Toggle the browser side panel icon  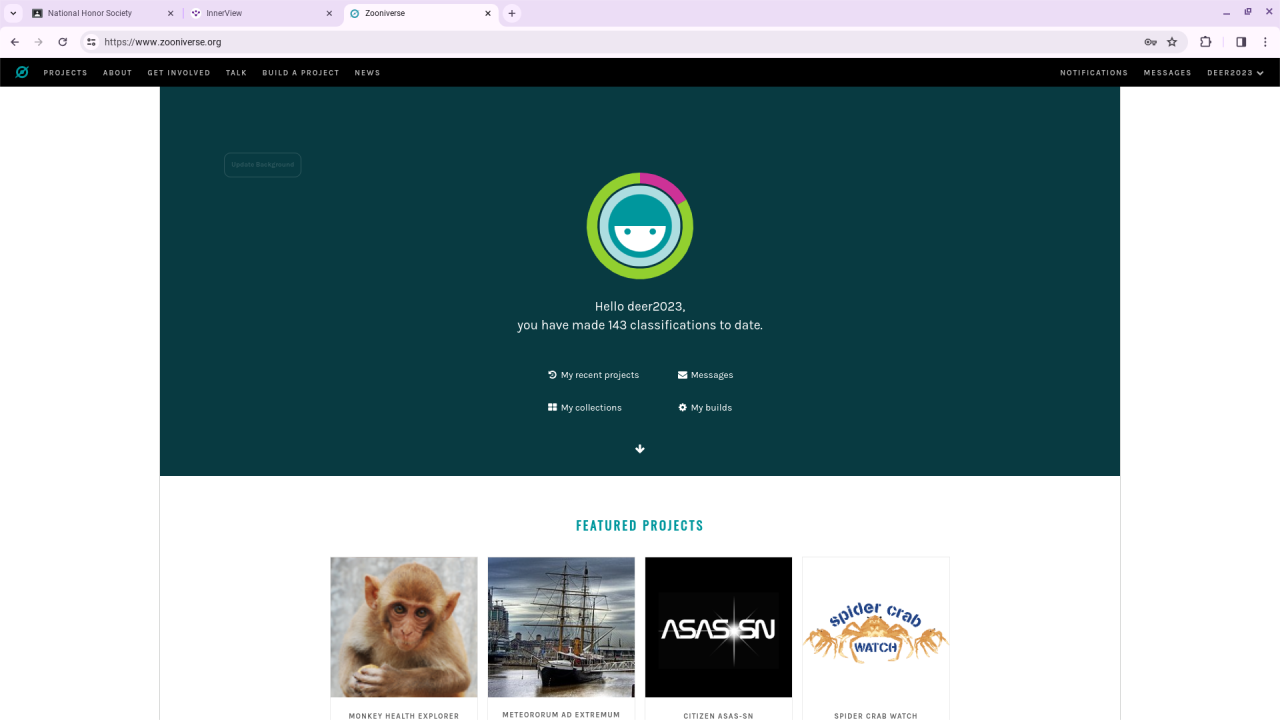click(x=1241, y=42)
